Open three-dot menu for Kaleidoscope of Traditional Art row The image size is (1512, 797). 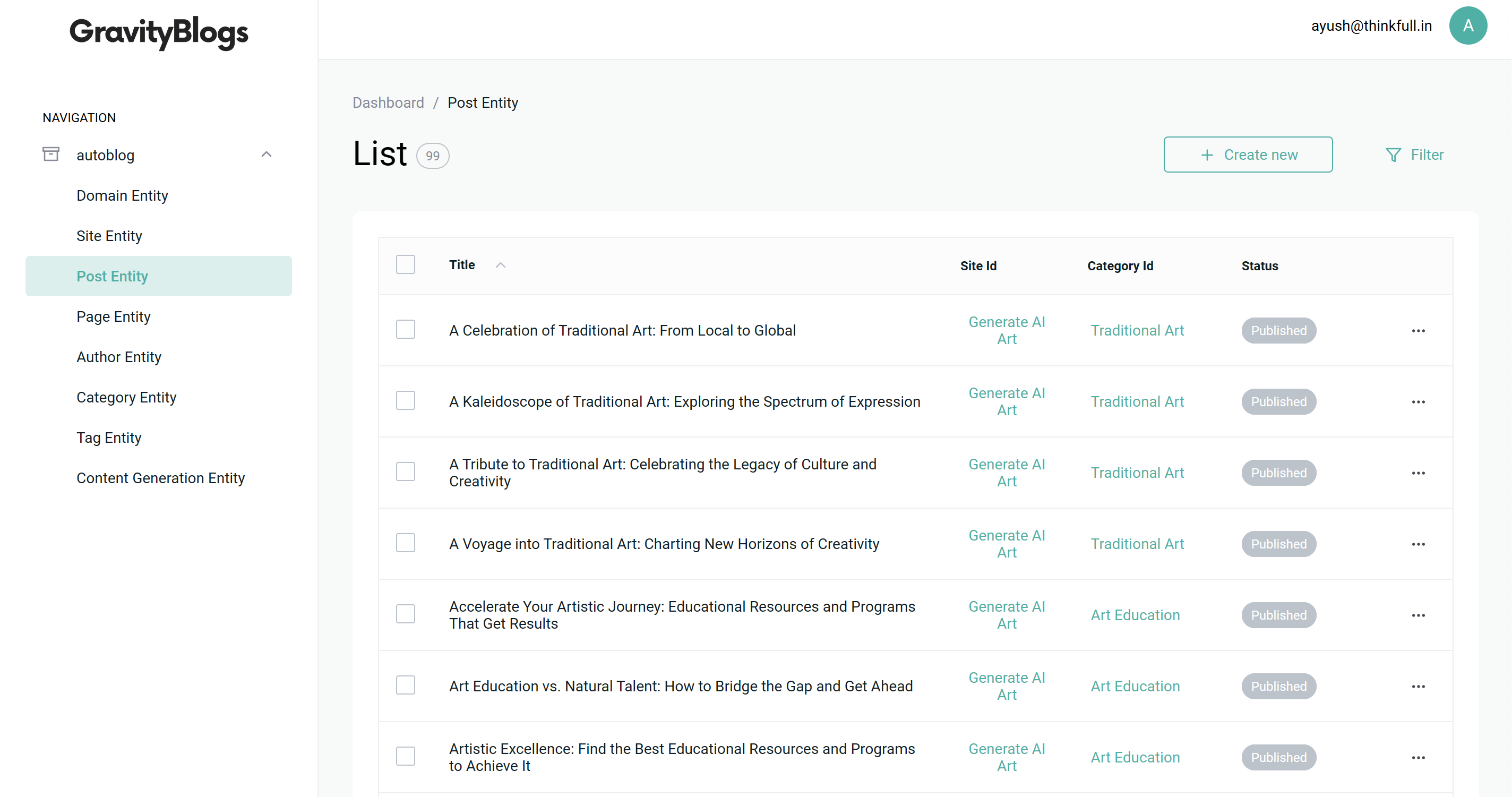click(1418, 401)
